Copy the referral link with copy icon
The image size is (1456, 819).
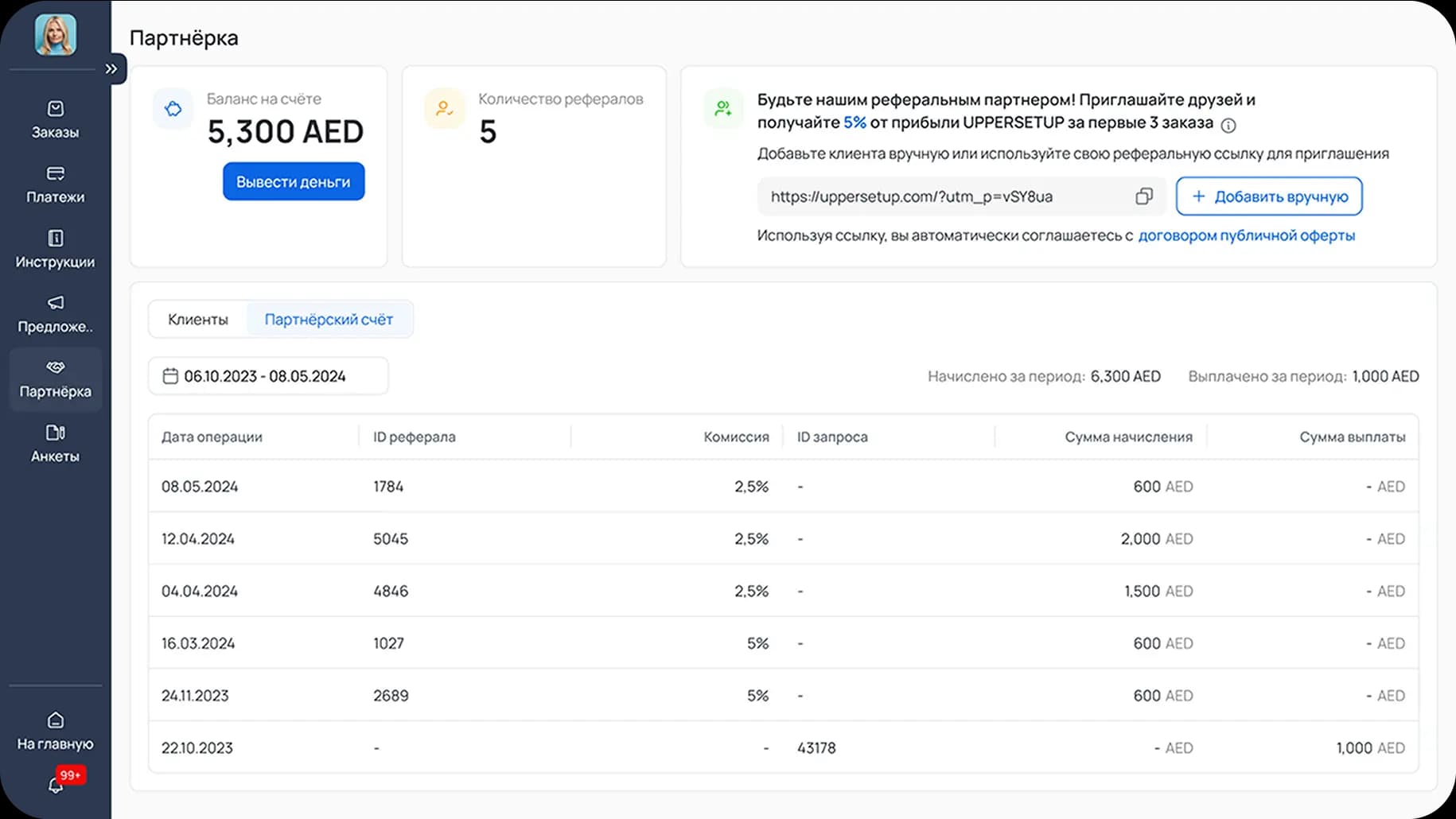[1143, 196]
